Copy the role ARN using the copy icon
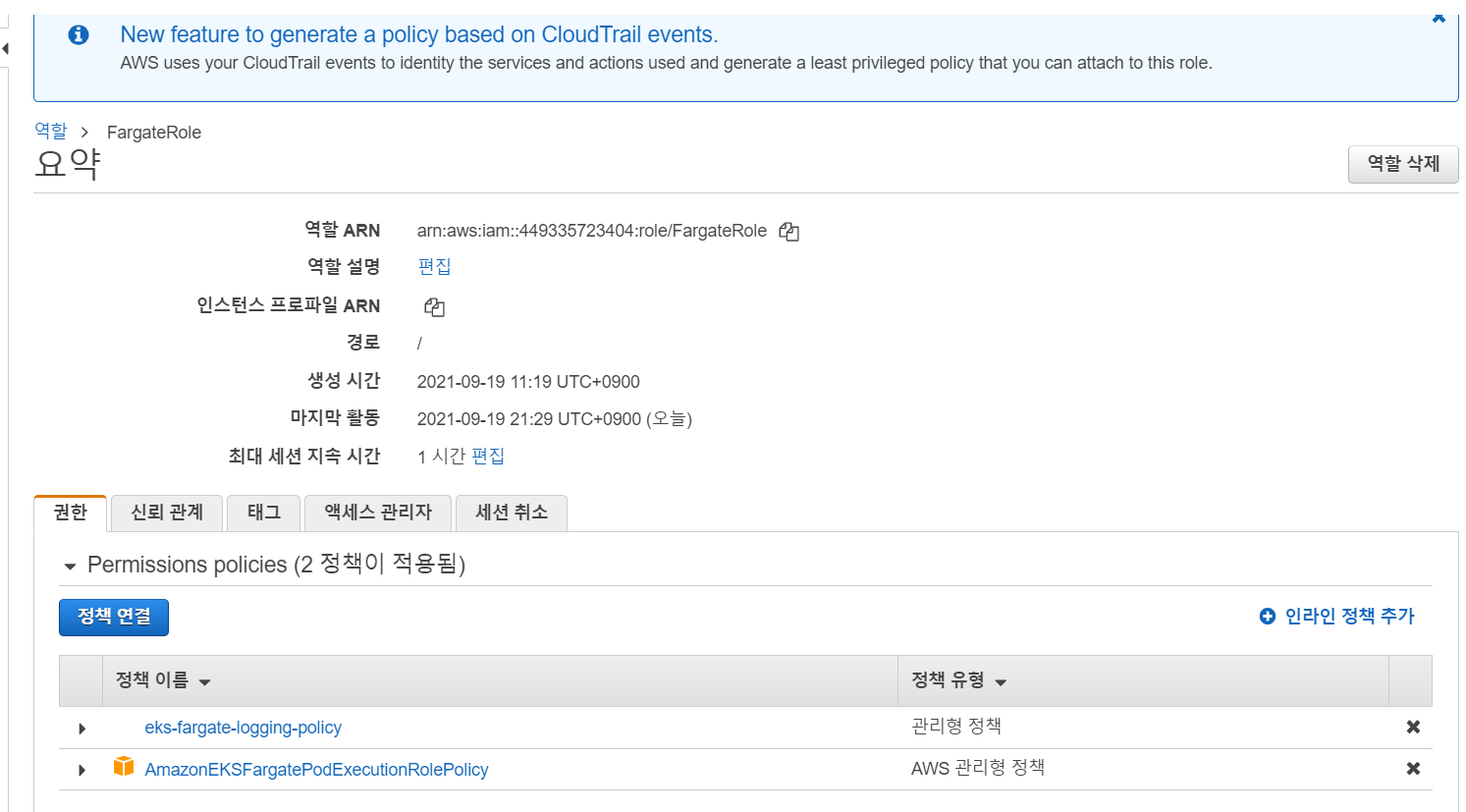Viewport: 1466px width, 812px height. (788, 231)
